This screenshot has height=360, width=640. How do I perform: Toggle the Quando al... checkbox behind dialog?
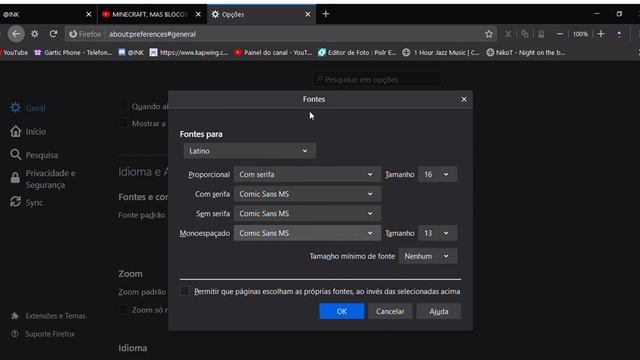(x=123, y=106)
